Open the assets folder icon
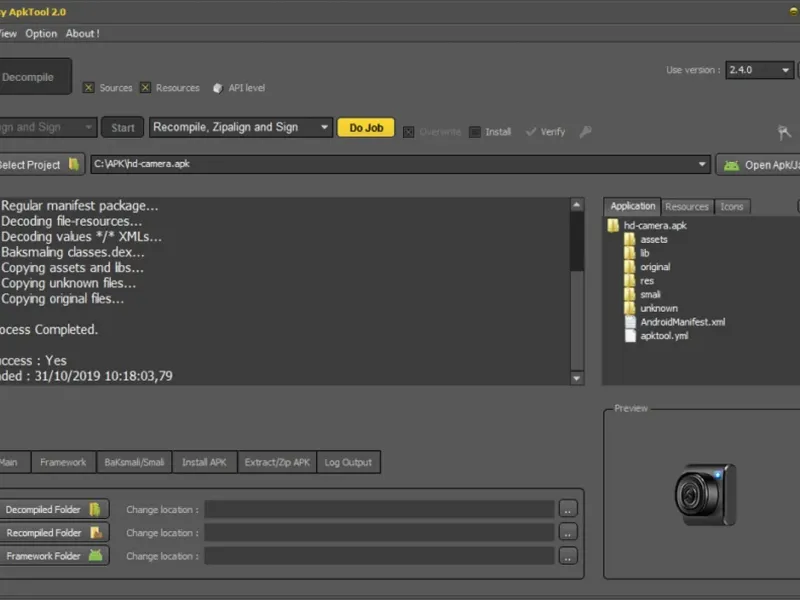The image size is (800, 600). click(630, 239)
